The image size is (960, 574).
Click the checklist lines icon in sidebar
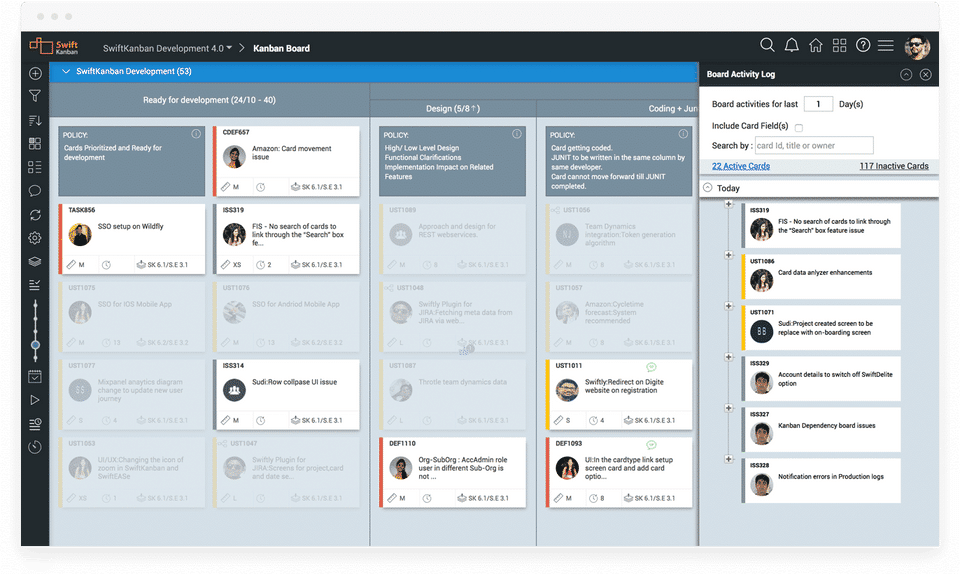tap(35, 285)
